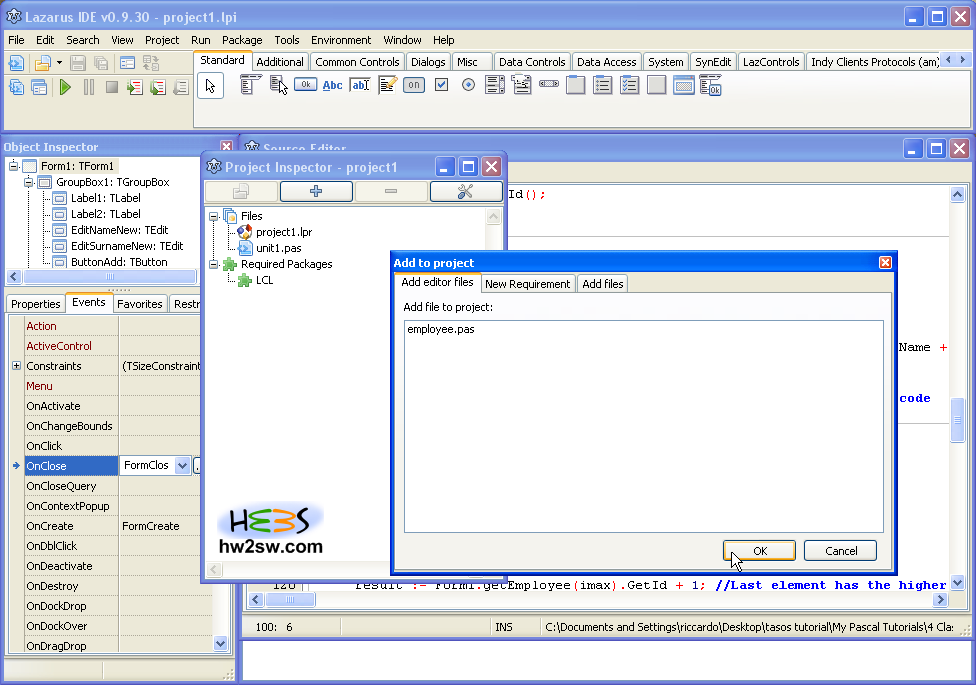Select the TMainMenu component icon
976x685 pixels.
[251, 85]
